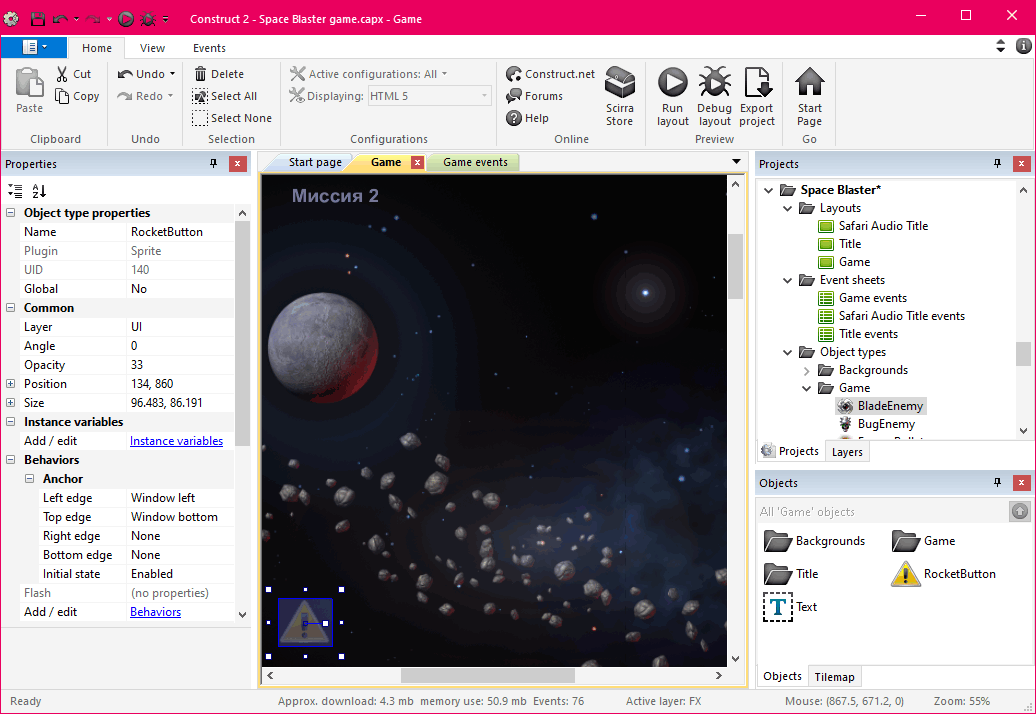Click Debug layout bug icon
1036x714 pixels.
(714, 83)
